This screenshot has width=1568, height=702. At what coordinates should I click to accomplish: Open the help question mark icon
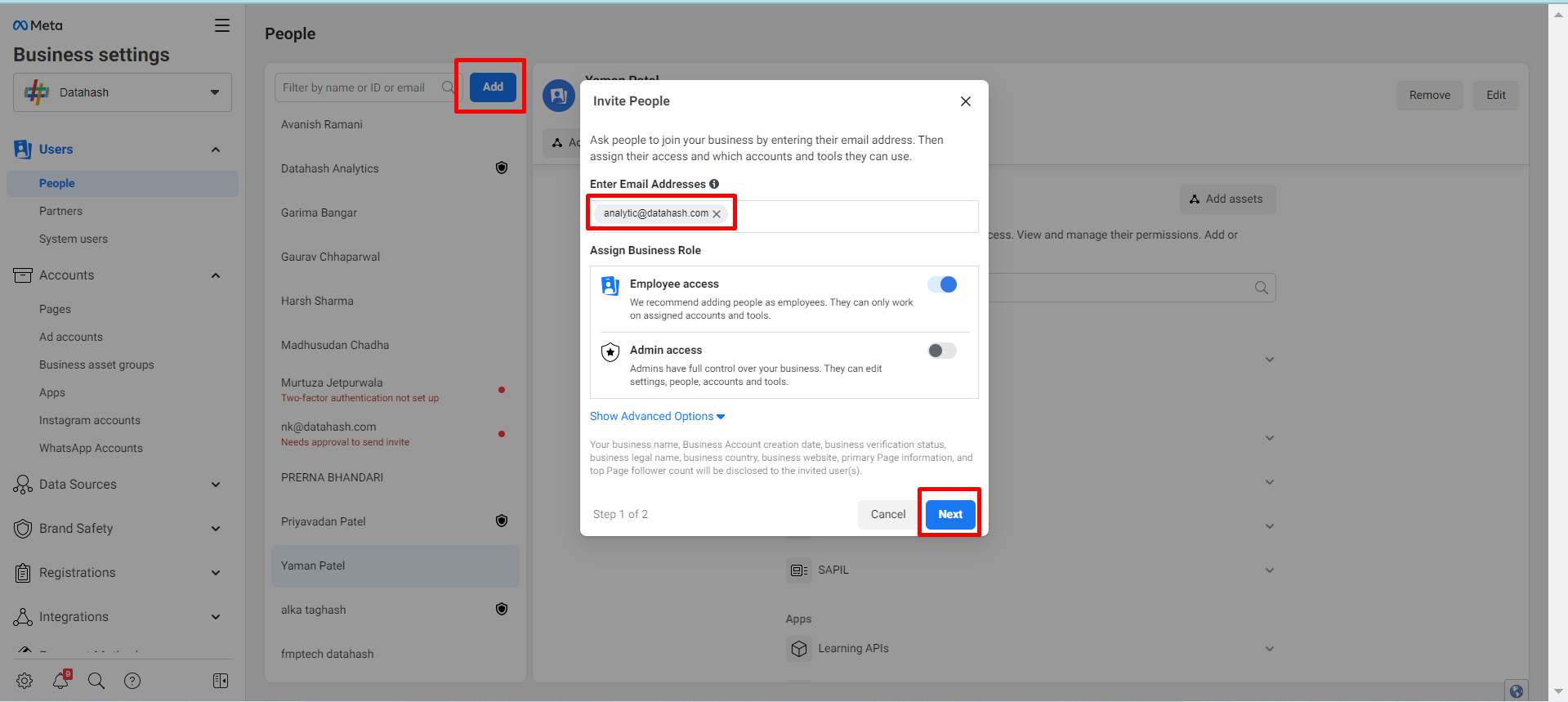click(x=132, y=681)
